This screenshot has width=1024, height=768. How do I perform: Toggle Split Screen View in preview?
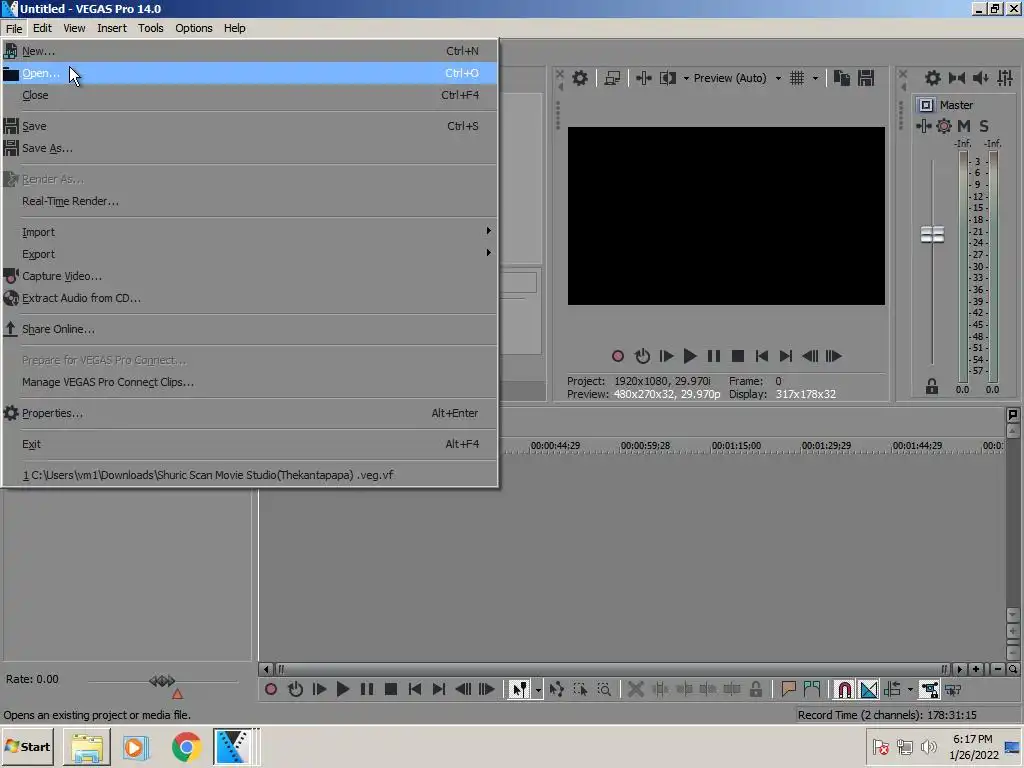point(667,78)
